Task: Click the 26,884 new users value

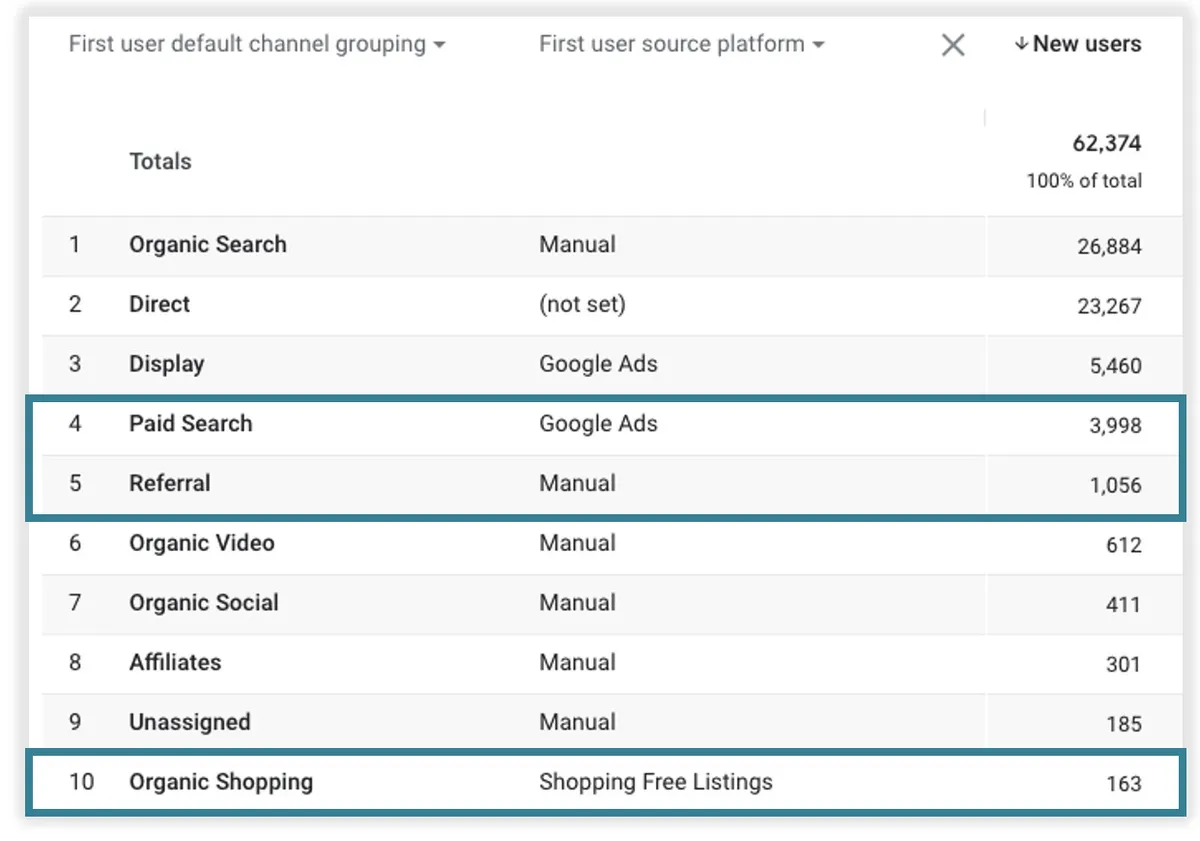Action: pos(1108,247)
